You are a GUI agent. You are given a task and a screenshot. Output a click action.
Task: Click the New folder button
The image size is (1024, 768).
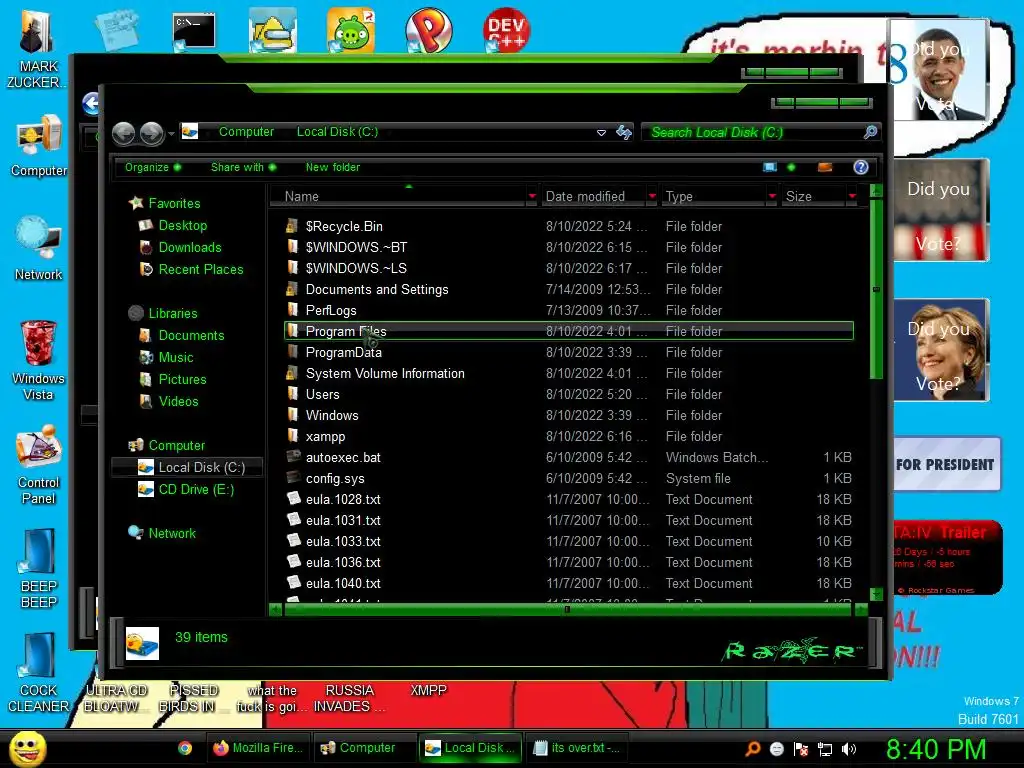click(332, 167)
